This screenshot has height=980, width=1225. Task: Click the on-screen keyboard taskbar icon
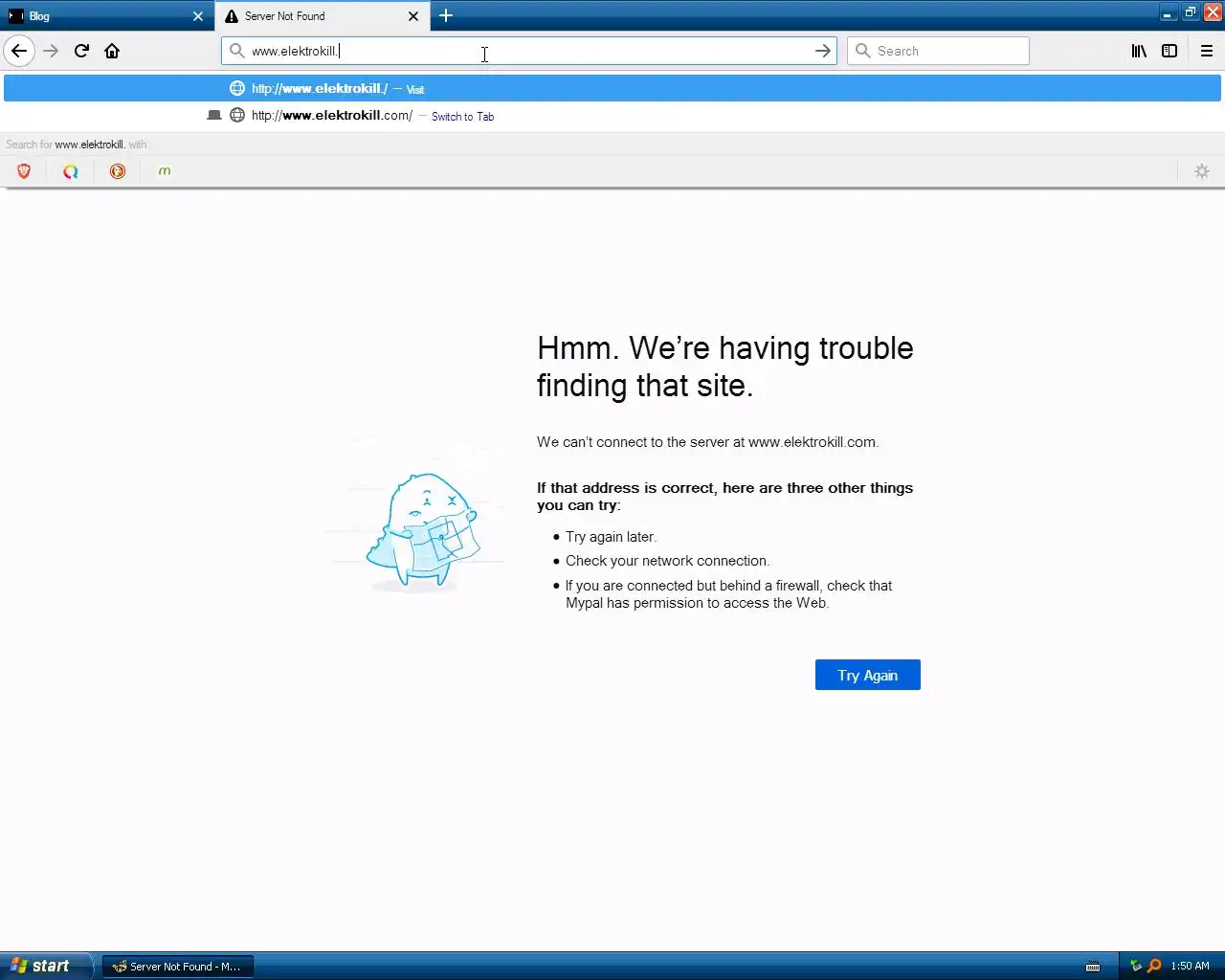click(1093, 967)
